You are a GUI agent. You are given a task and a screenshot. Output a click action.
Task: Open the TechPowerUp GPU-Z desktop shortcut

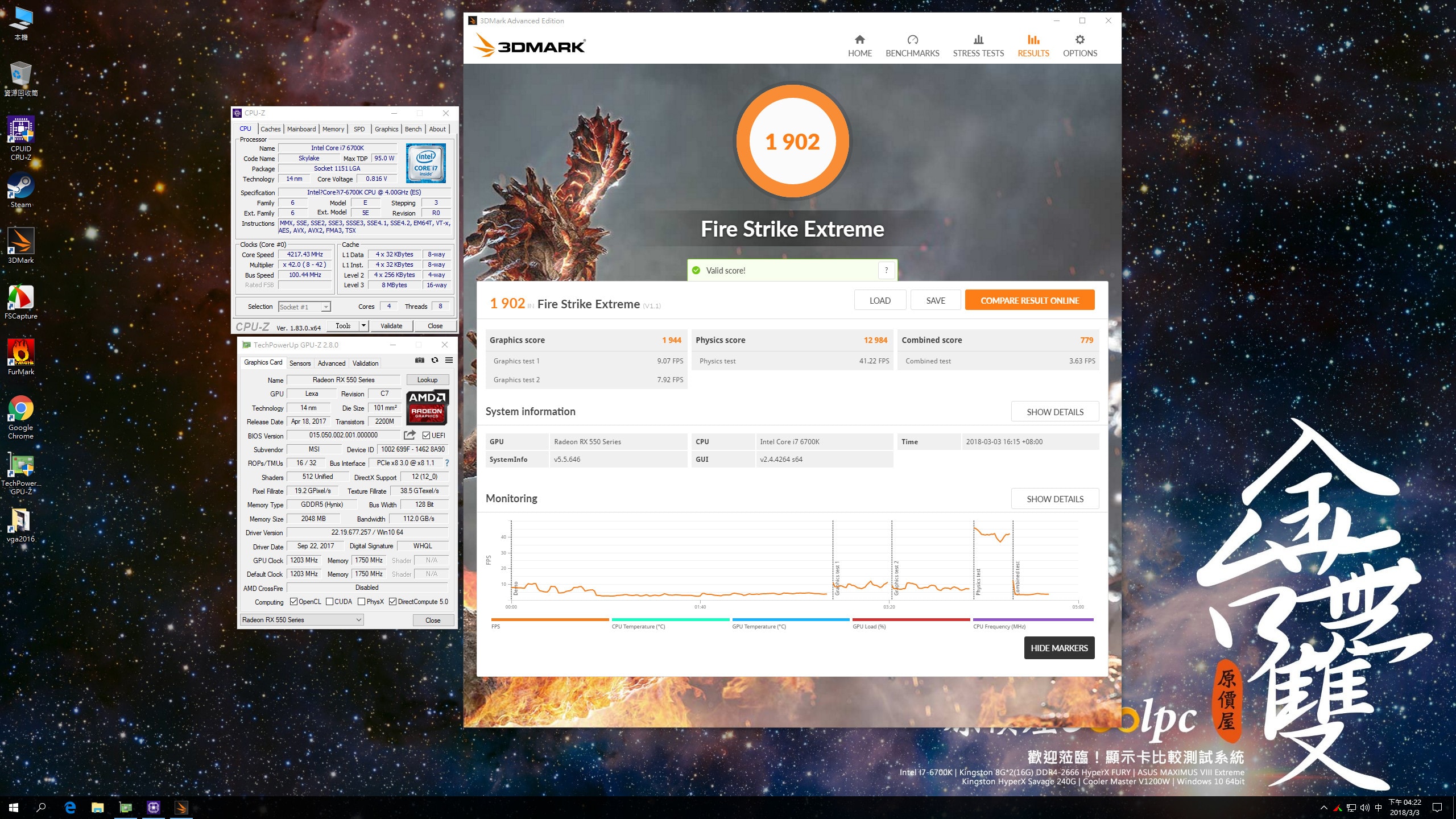pos(21,474)
